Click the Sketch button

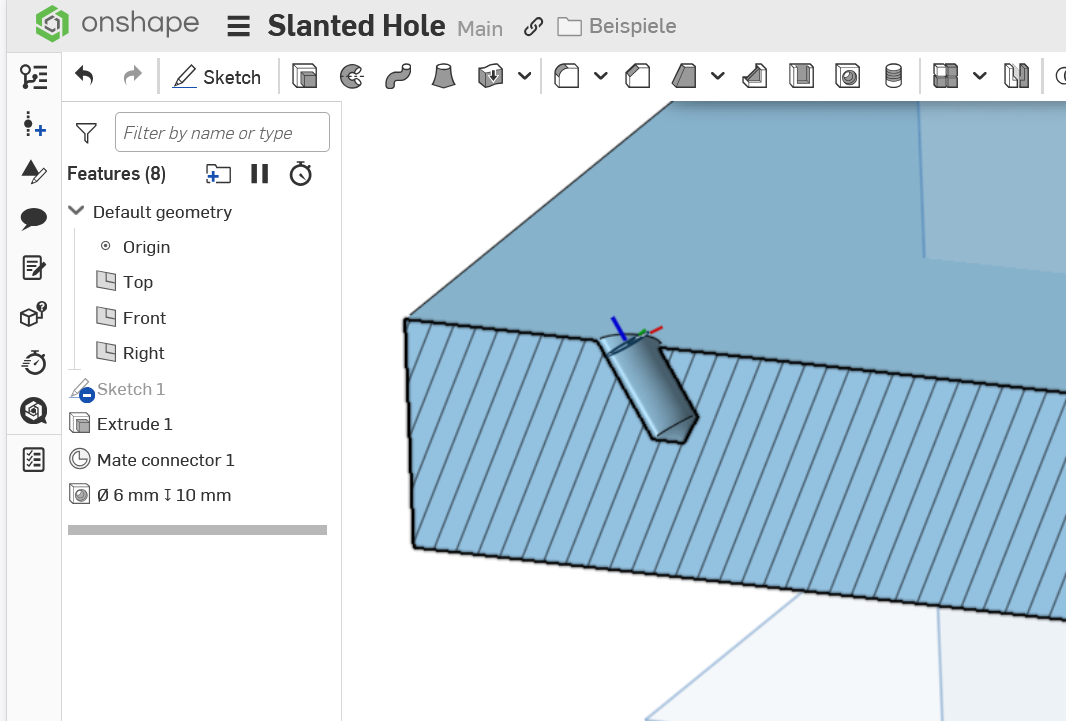[216, 77]
